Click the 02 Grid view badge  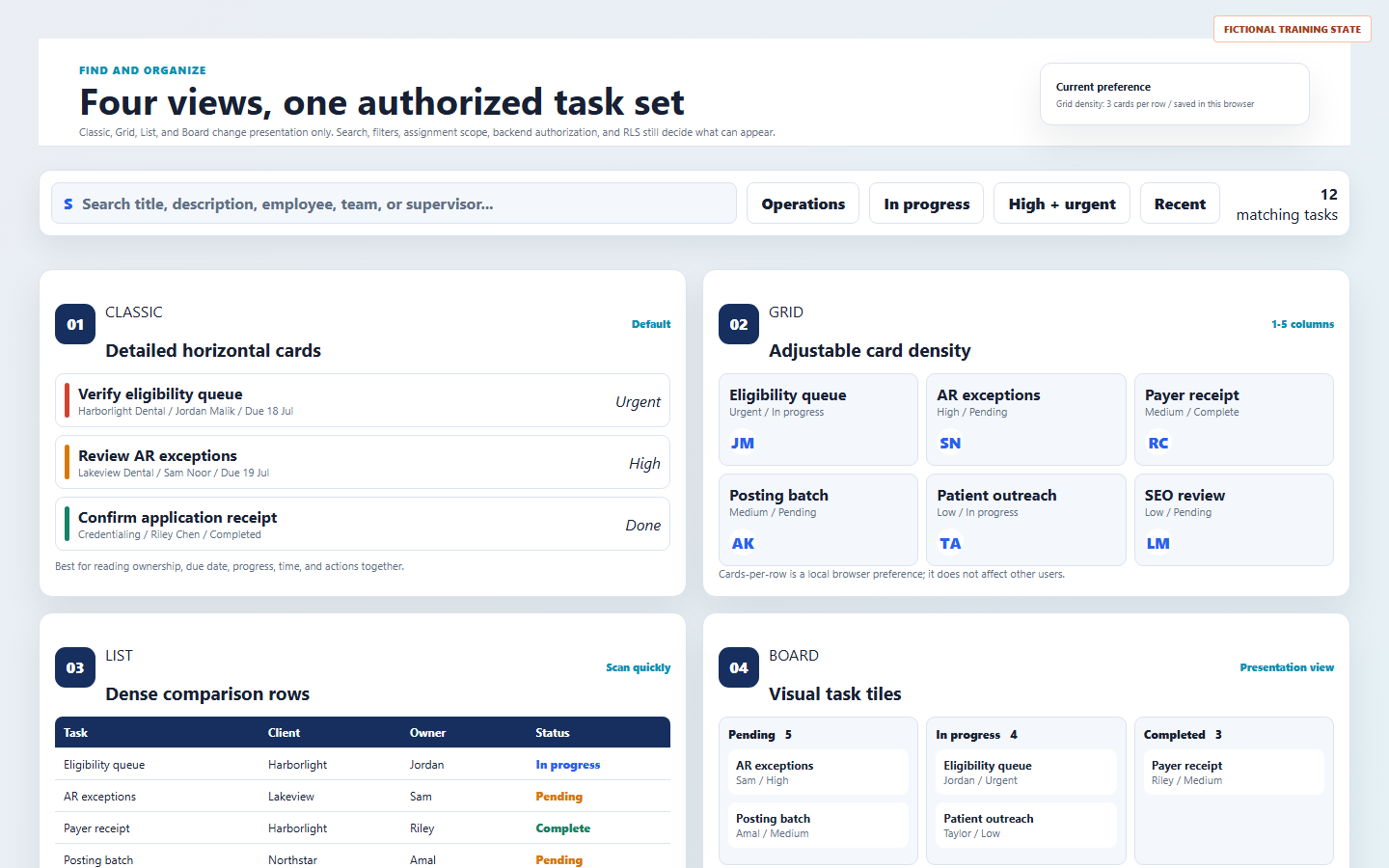(739, 324)
